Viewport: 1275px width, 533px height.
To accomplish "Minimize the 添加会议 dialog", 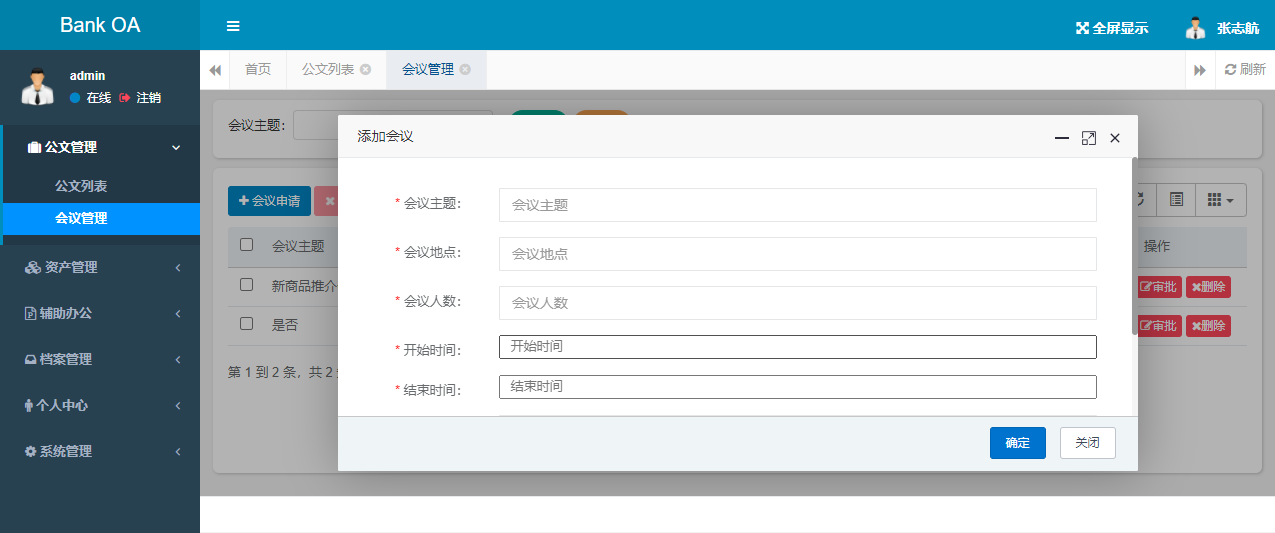I will 1062,137.
